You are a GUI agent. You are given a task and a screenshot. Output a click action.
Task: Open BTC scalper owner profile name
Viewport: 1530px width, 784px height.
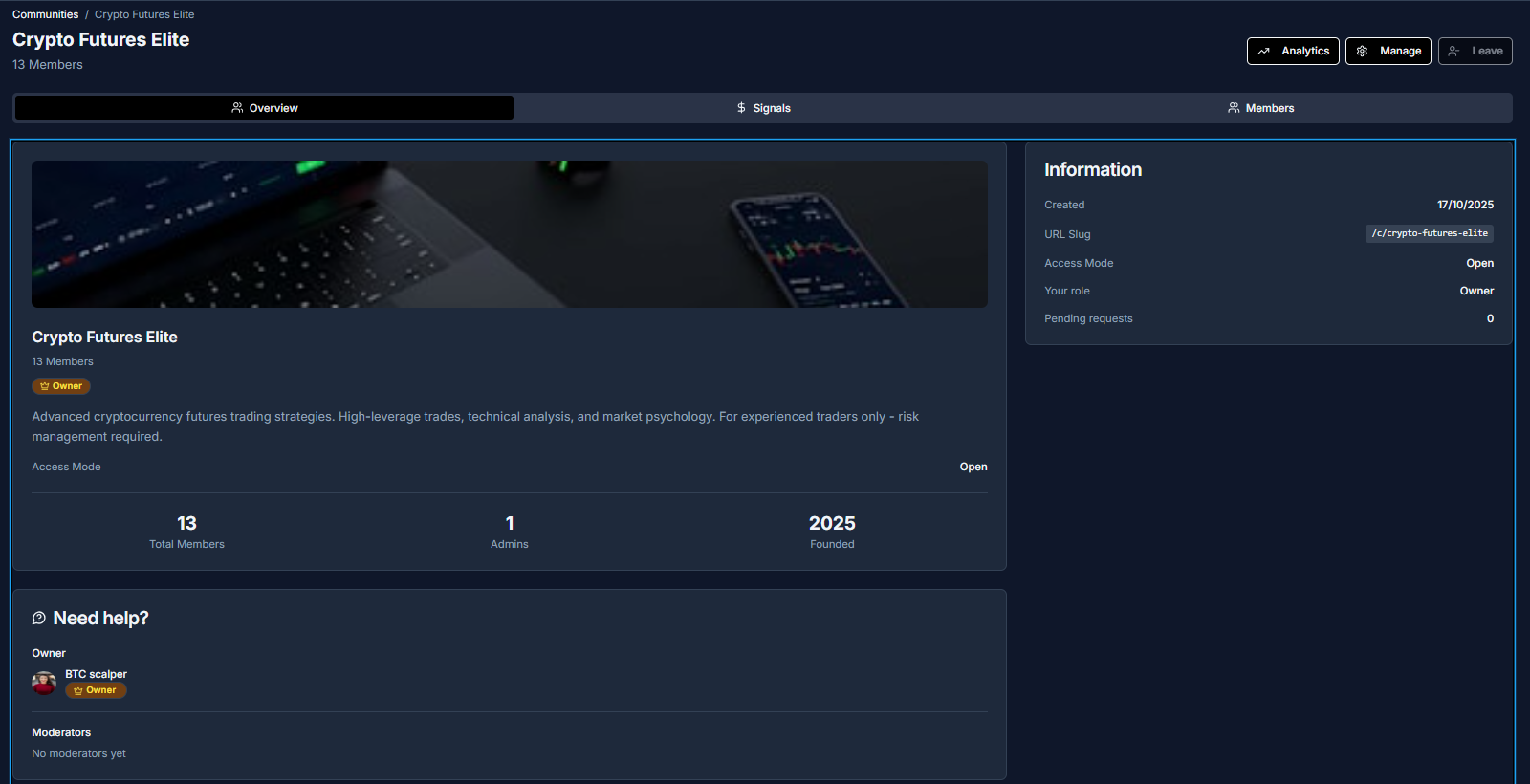pyautogui.click(x=96, y=674)
